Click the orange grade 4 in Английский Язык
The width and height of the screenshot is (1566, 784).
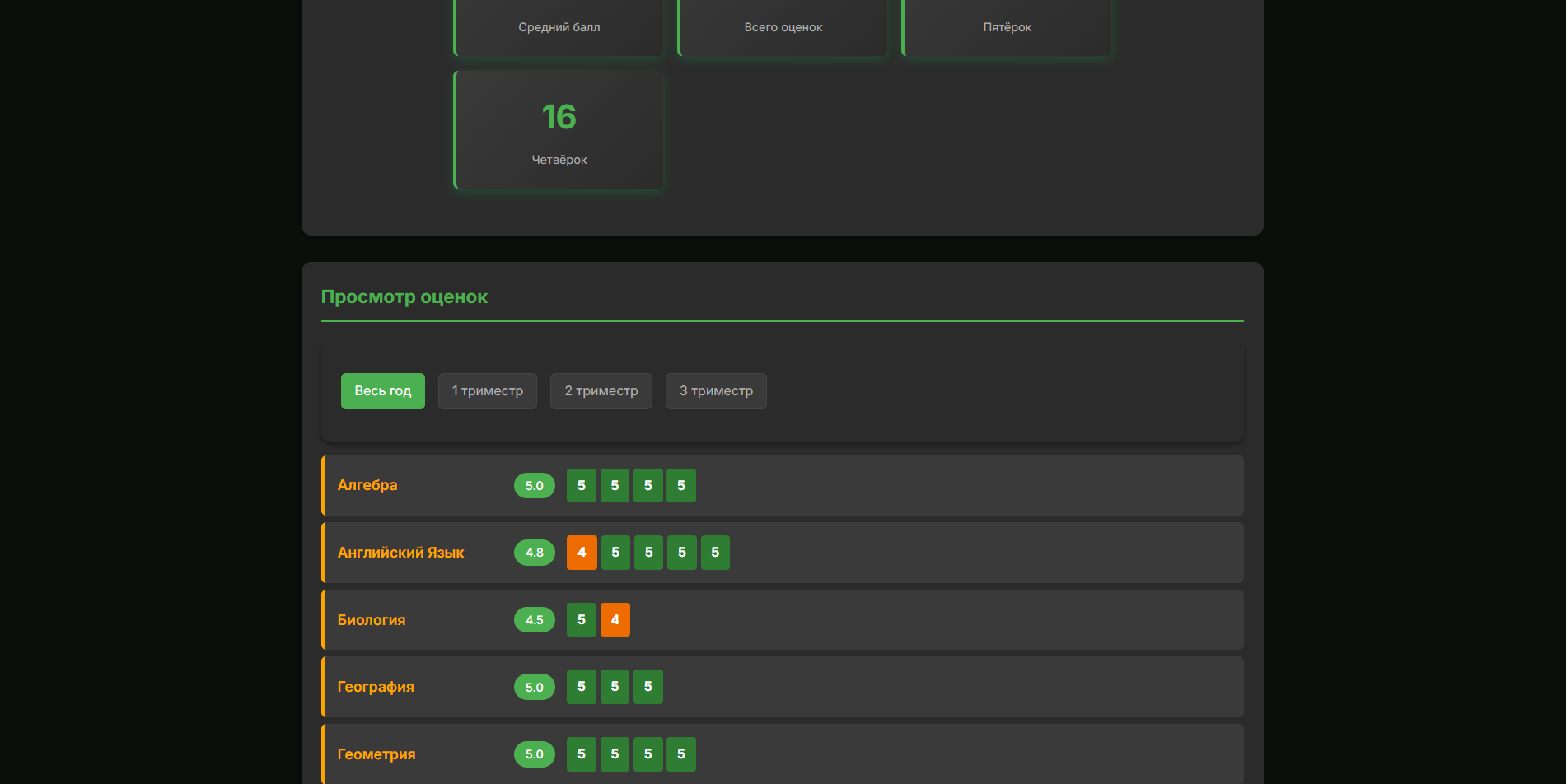pyautogui.click(x=582, y=553)
